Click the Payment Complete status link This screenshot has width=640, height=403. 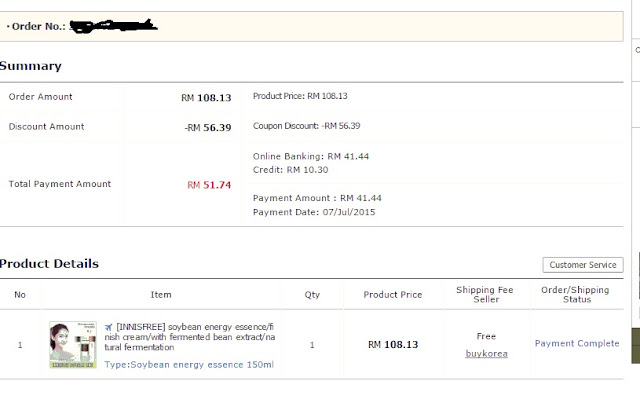[577, 344]
